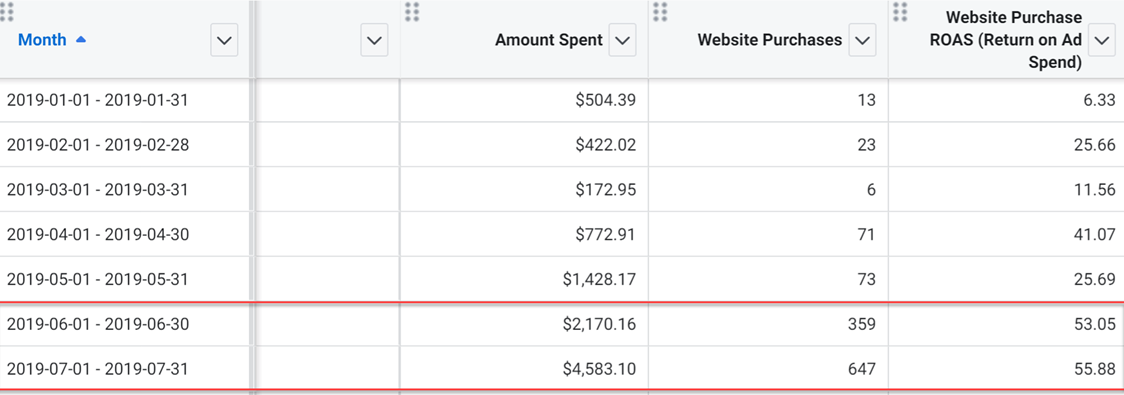
Task: Open the empty second column's dropdown
Action: [373, 42]
